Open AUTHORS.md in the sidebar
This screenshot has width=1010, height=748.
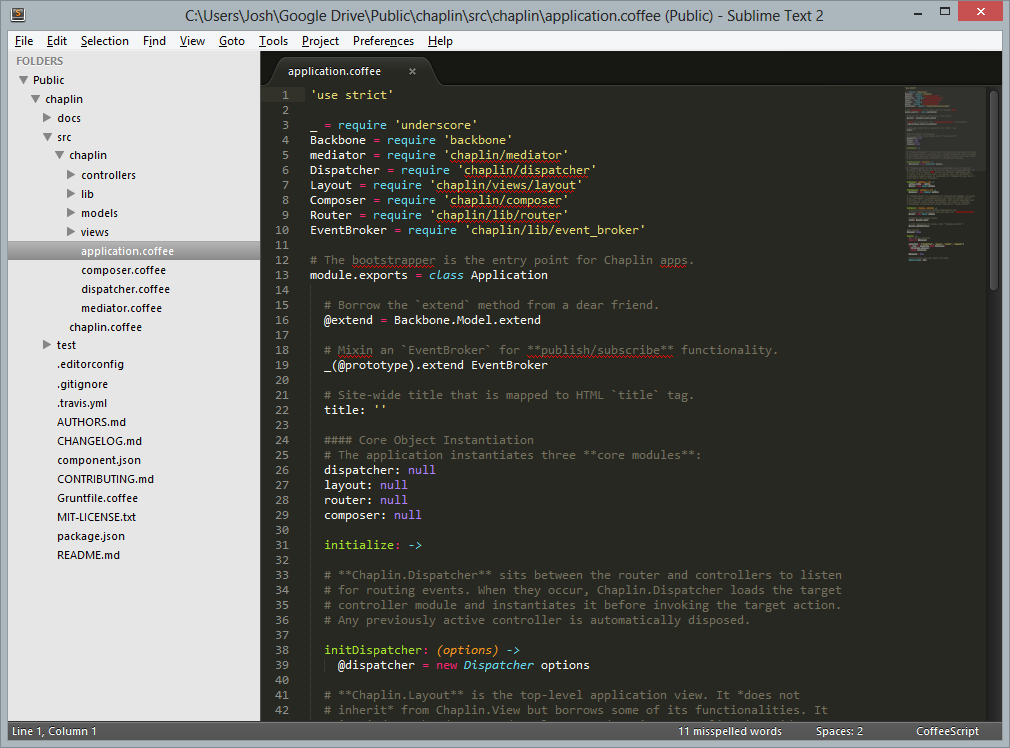point(91,422)
